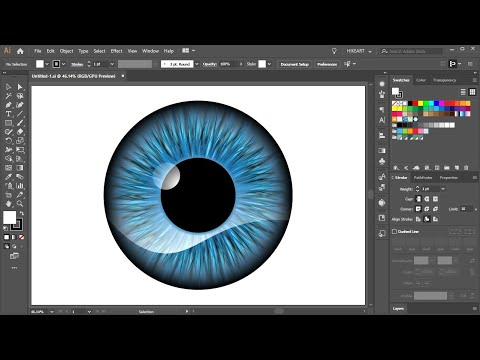Image resolution: width=480 pixels, height=360 pixels.
Task: Select the Rectangle tool
Action: 9,123
